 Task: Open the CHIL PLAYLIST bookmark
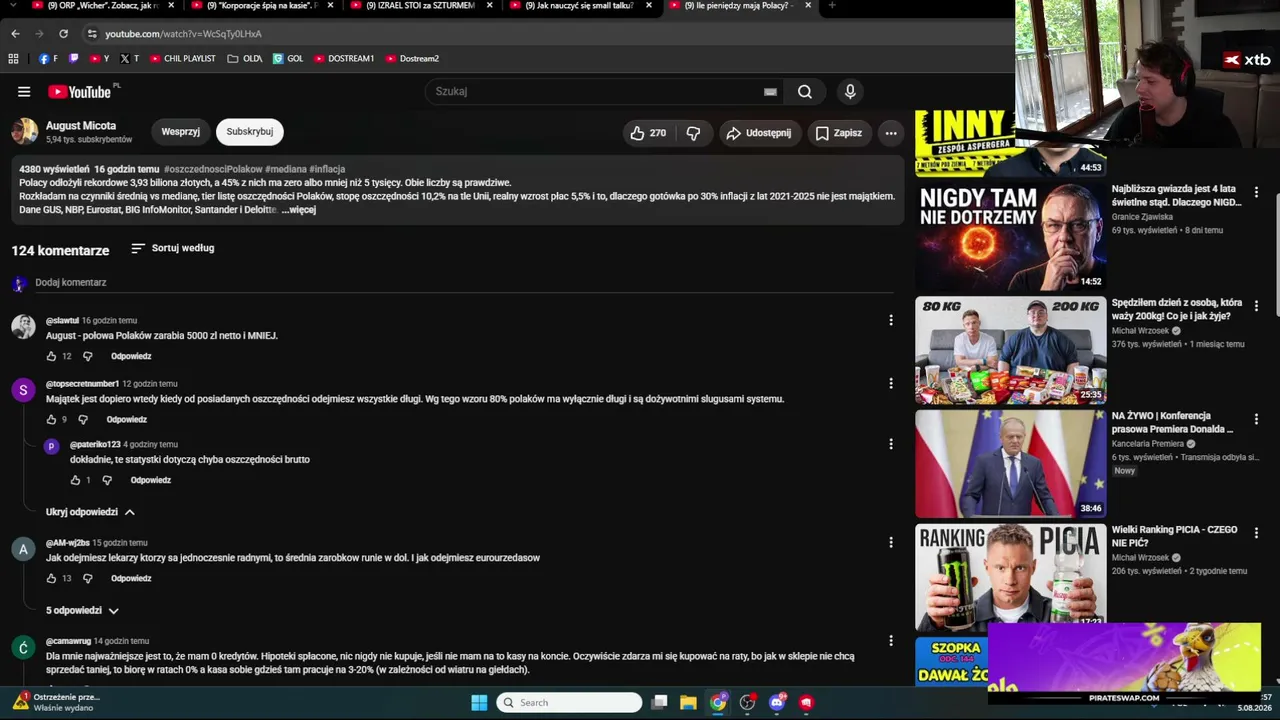tap(183, 59)
